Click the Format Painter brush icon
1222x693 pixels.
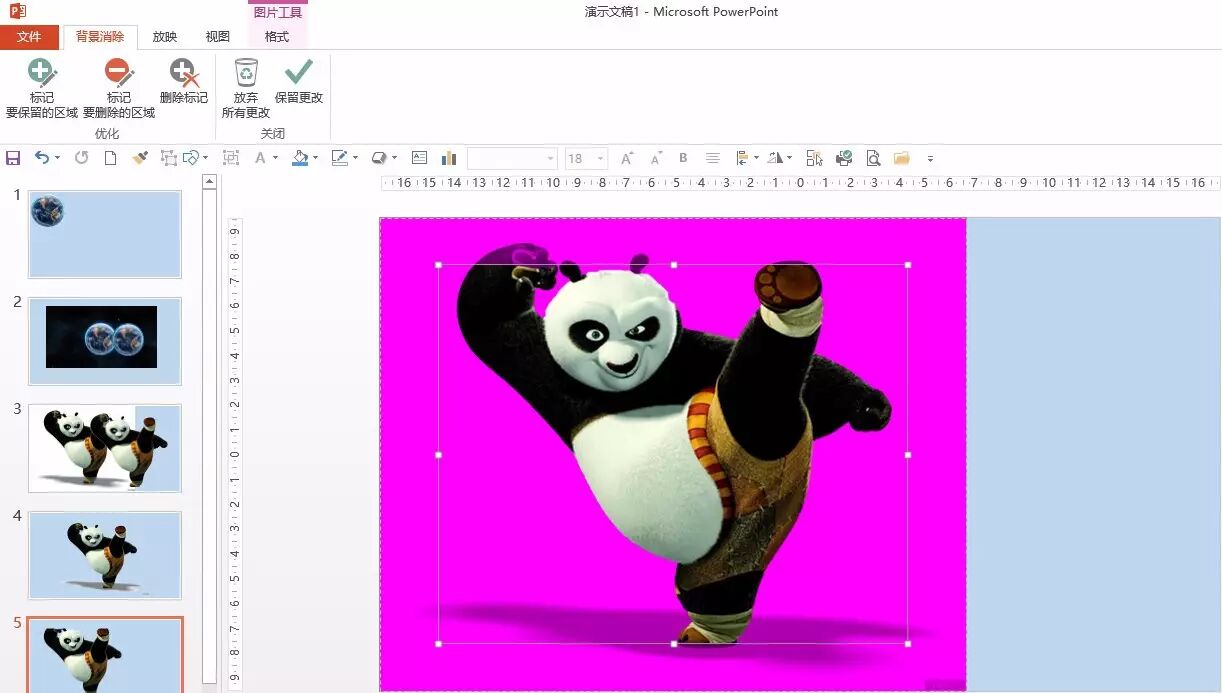(140, 158)
